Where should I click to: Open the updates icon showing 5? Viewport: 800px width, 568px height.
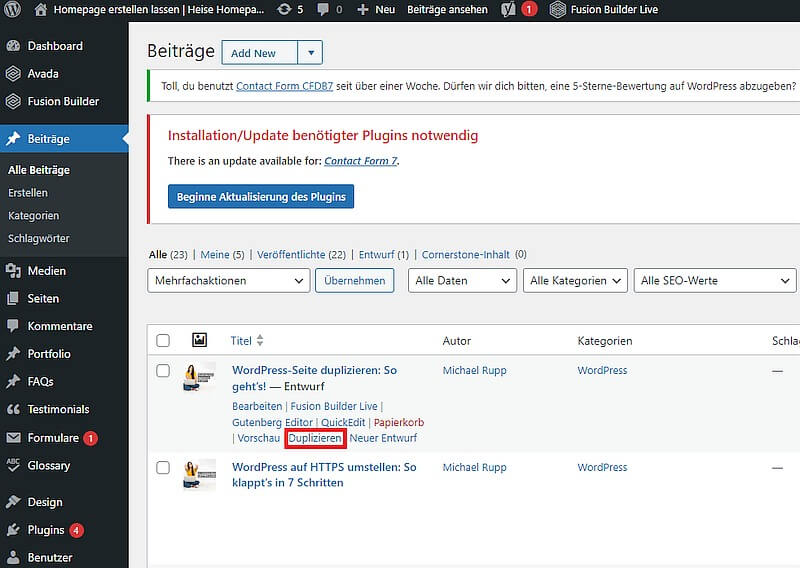(x=284, y=9)
